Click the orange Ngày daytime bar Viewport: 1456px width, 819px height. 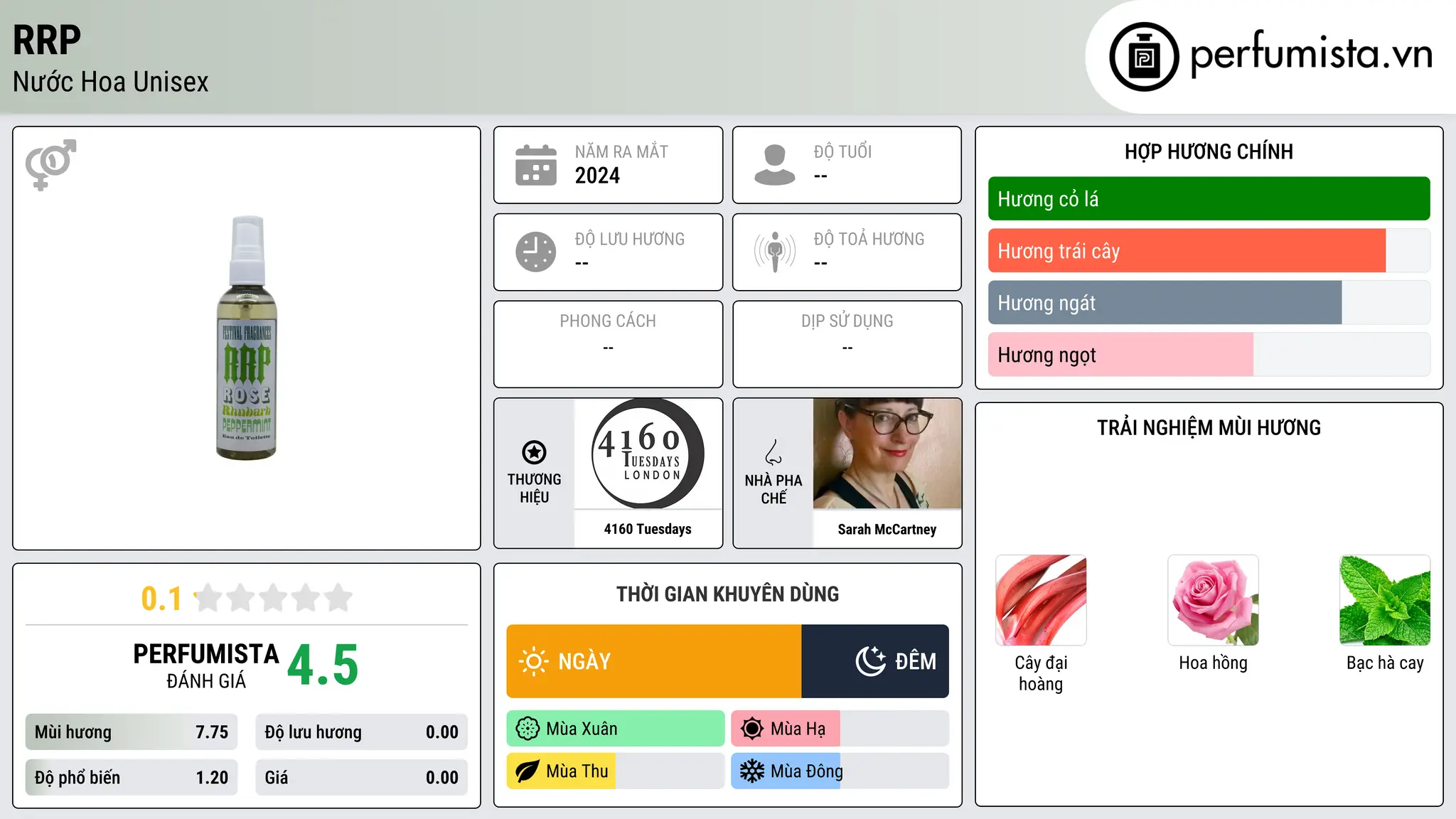654,661
